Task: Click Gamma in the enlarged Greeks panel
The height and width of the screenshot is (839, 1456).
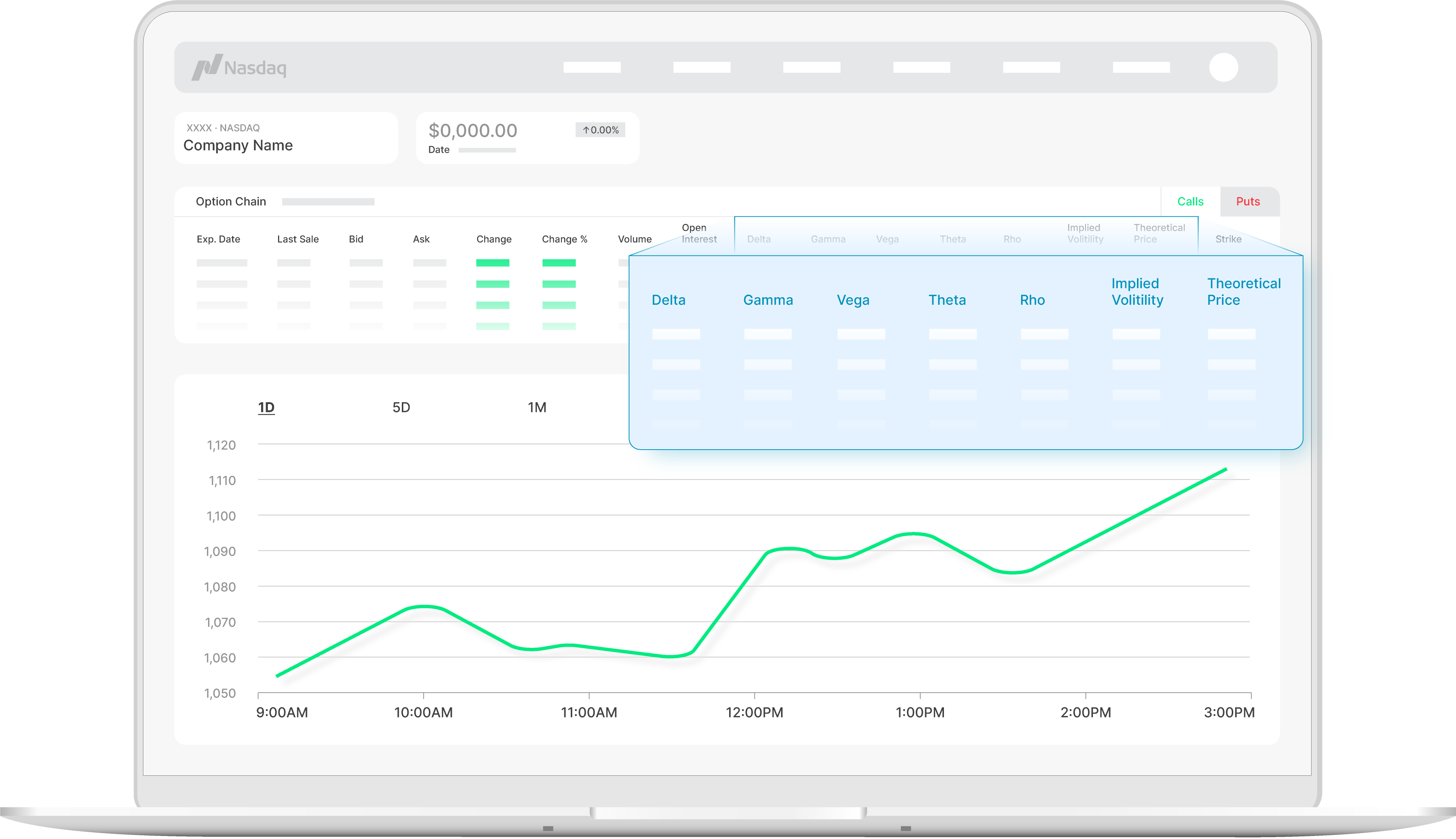Action: point(768,300)
